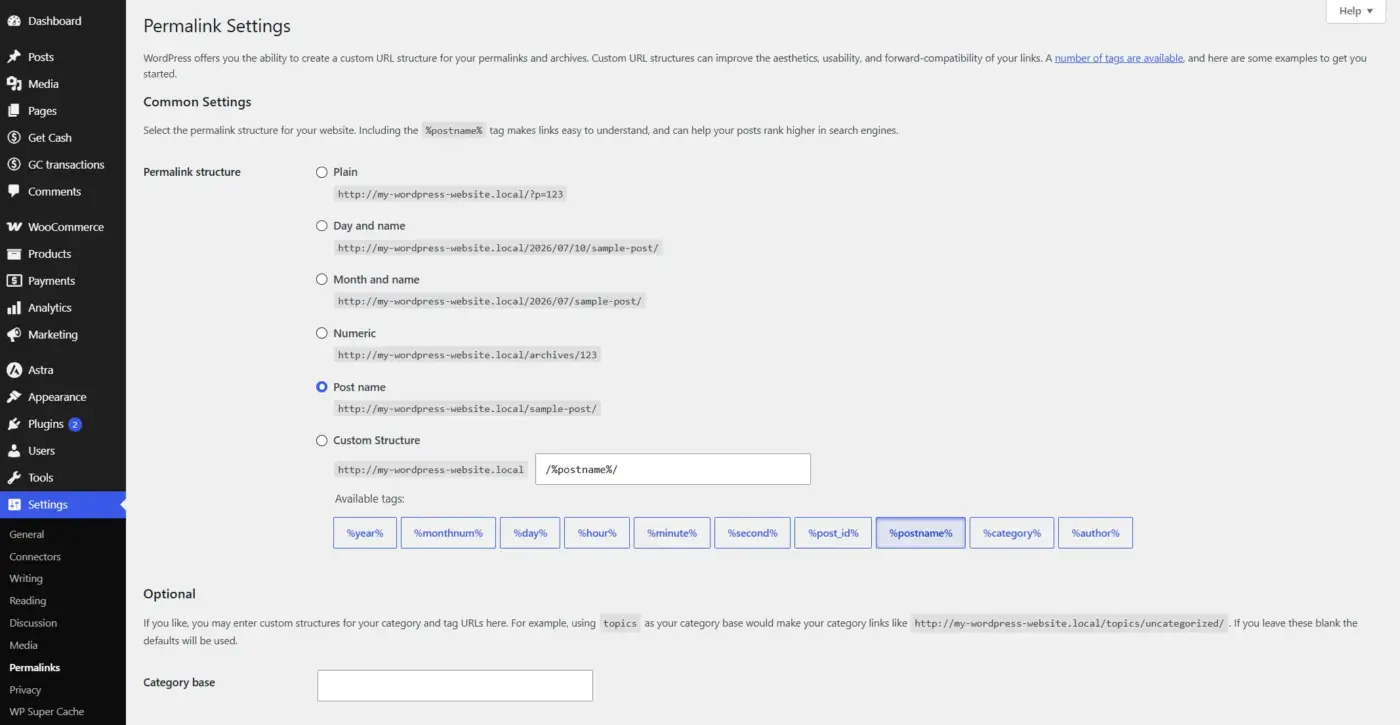Click the WooCommerce logo icon
The height and width of the screenshot is (725, 1400).
(x=14, y=227)
